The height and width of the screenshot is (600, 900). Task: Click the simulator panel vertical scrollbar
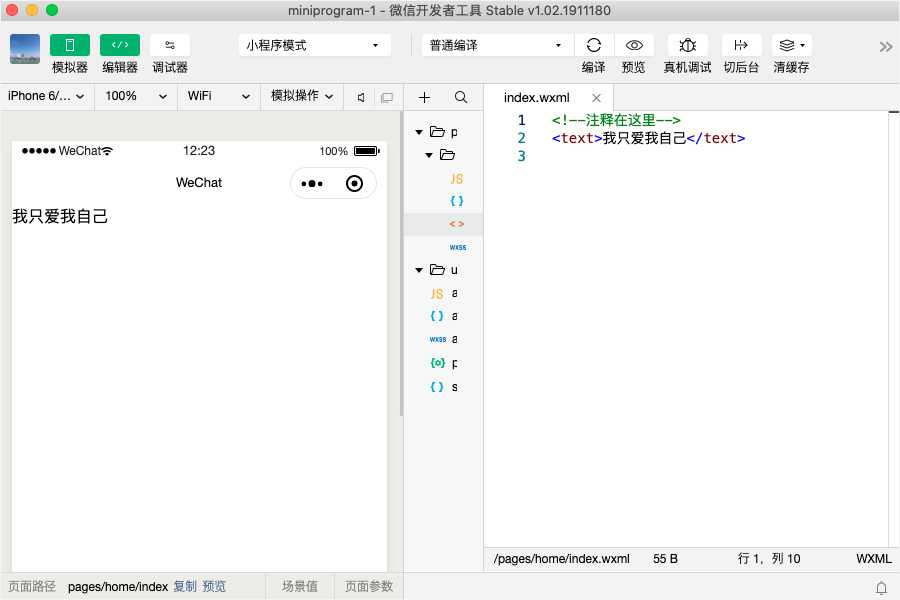click(401, 264)
